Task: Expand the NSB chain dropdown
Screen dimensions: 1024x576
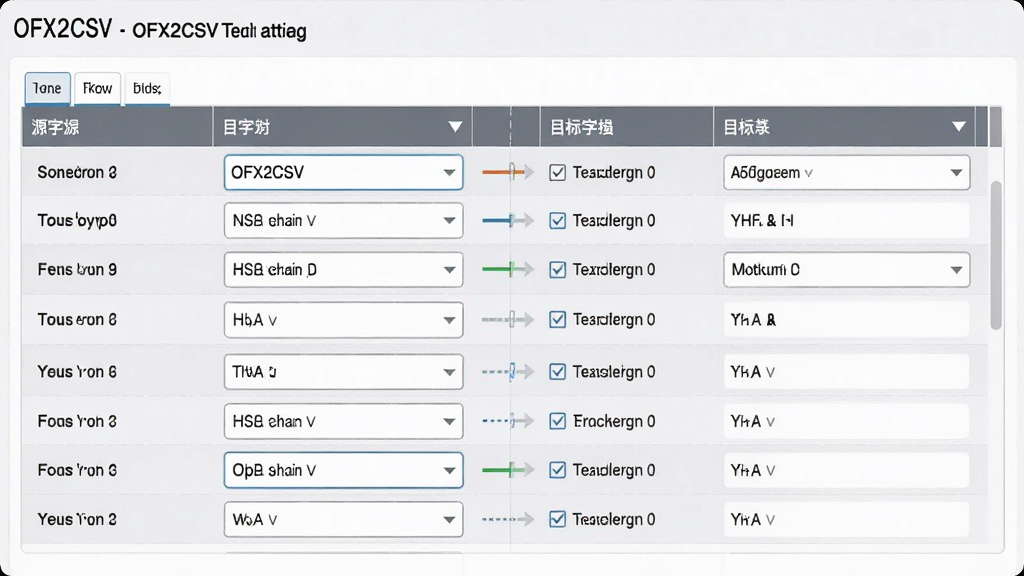Action: (x=344, y=221)
